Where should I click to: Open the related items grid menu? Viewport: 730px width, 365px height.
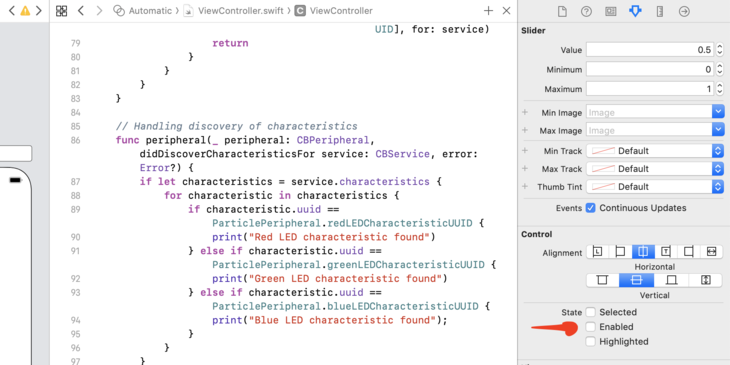(x=61, y=11)
